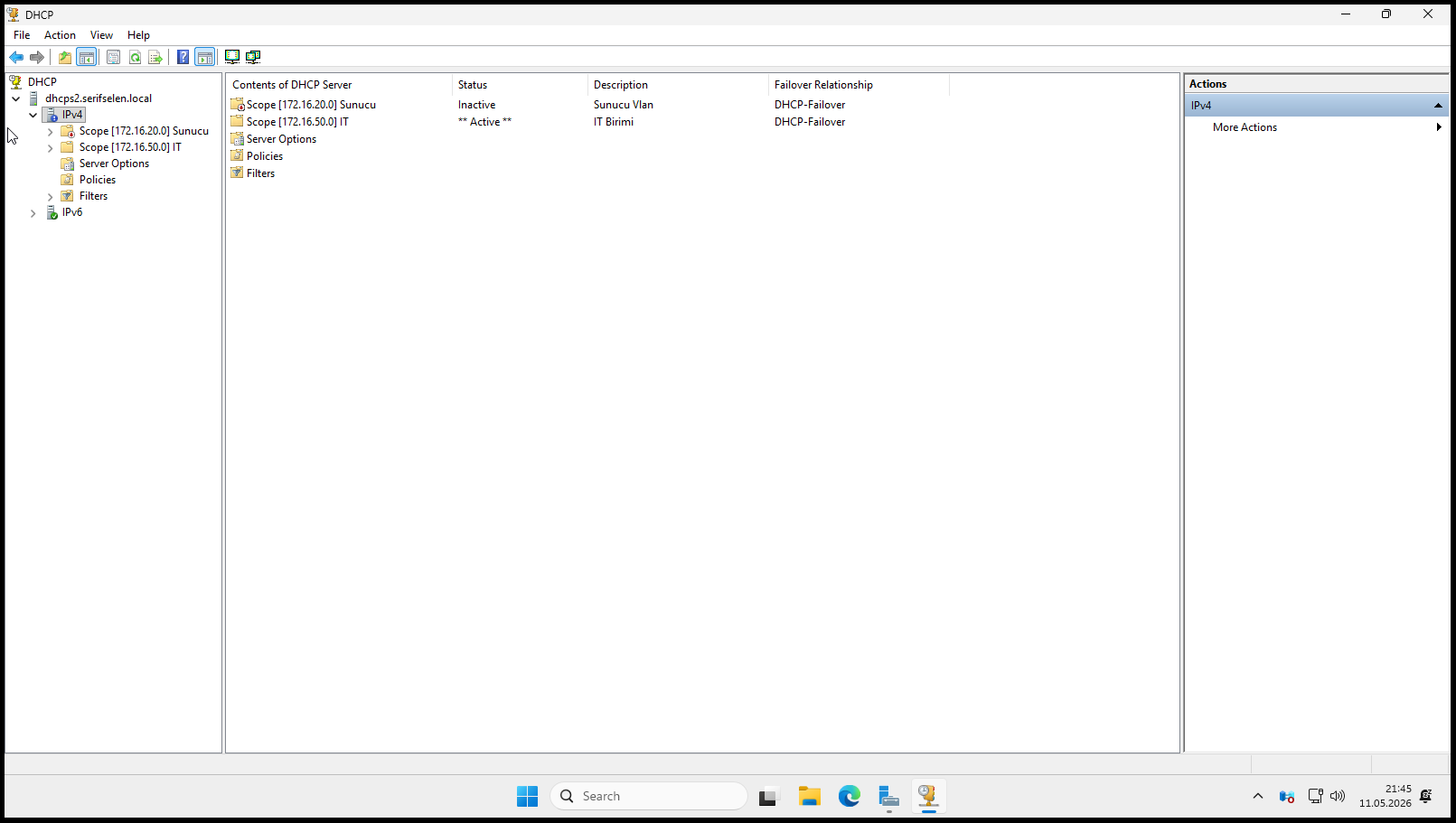1456x823 pixels.
Task: Open the Help menu
Action: [x=138, y=35]
